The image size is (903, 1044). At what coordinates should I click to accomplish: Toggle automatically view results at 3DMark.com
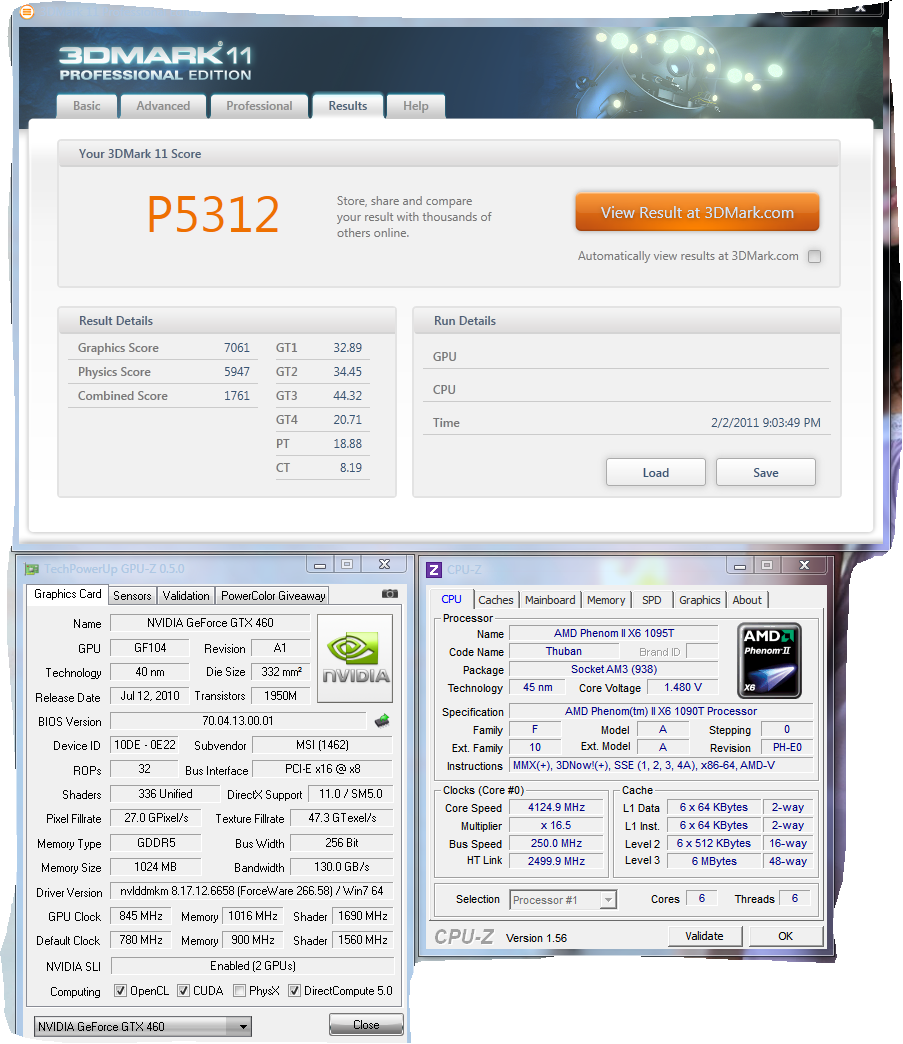coord(814,256)
